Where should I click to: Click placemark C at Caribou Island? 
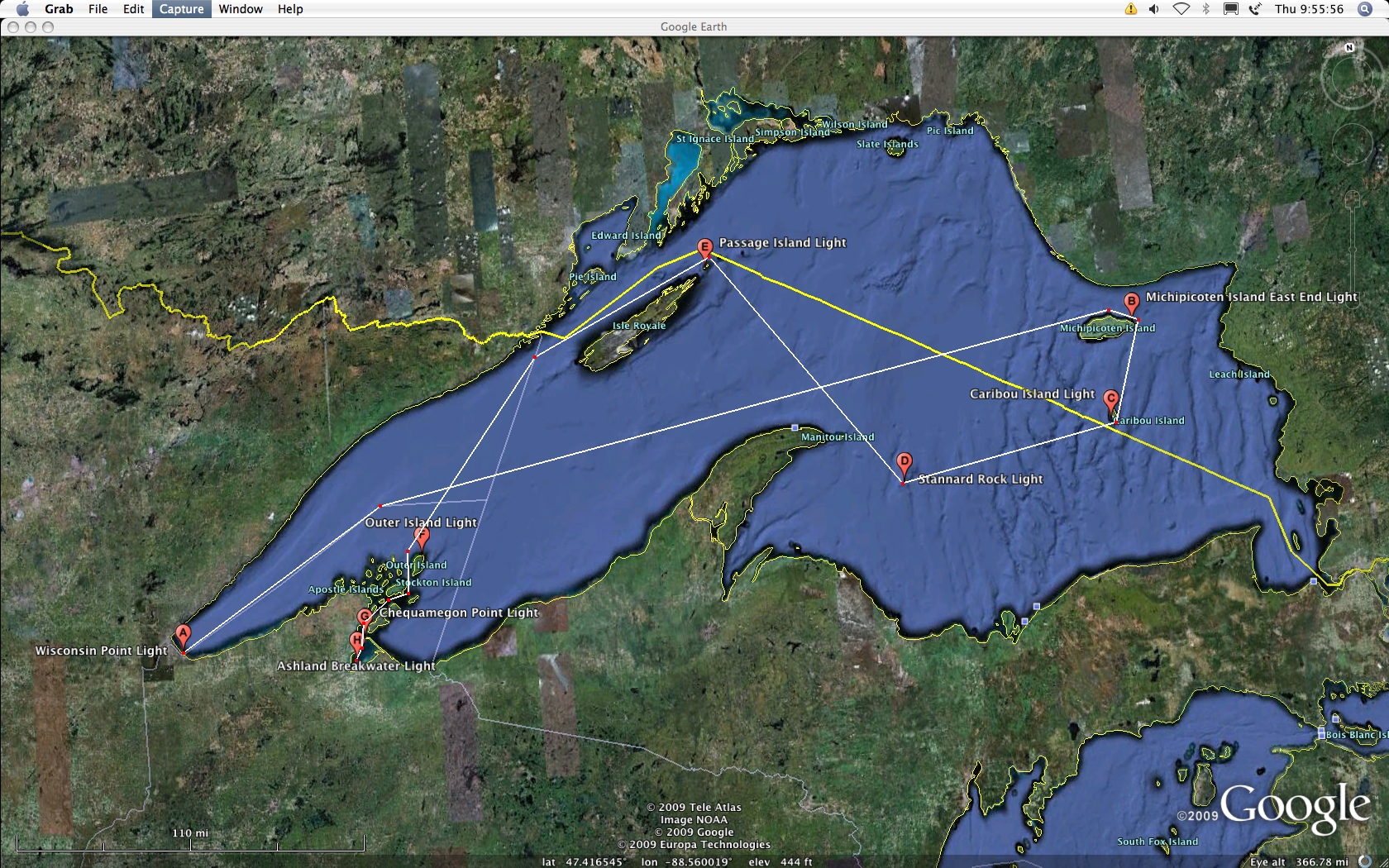(1111, 401)
